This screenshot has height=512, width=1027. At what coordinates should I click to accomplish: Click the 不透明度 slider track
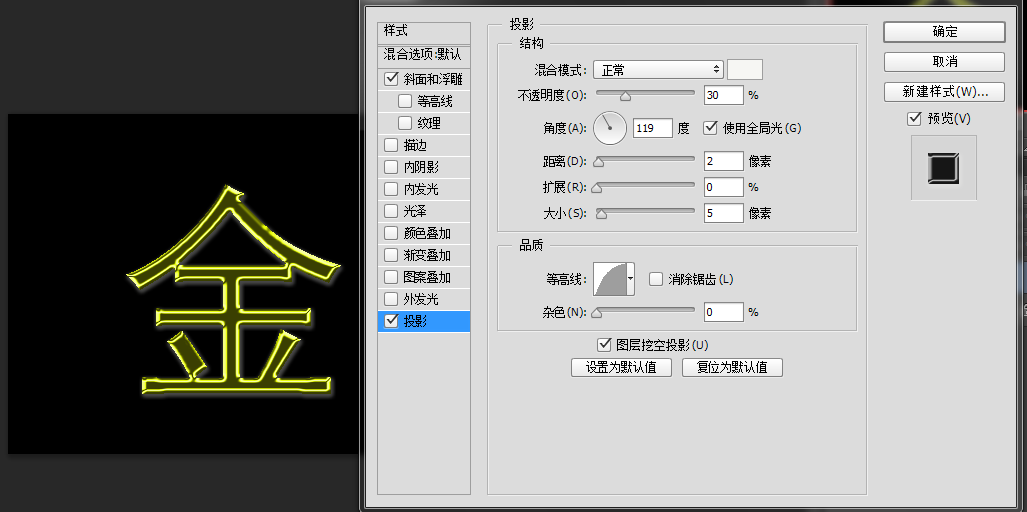pos(644,93)
